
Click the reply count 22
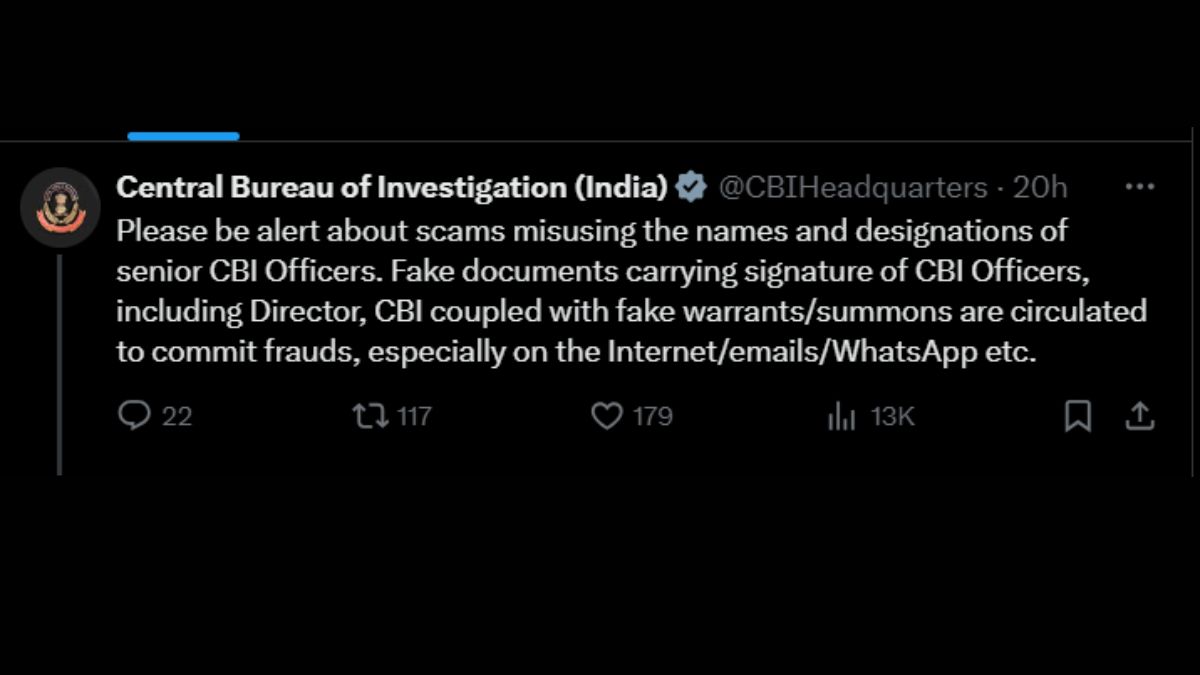point(177,416)
